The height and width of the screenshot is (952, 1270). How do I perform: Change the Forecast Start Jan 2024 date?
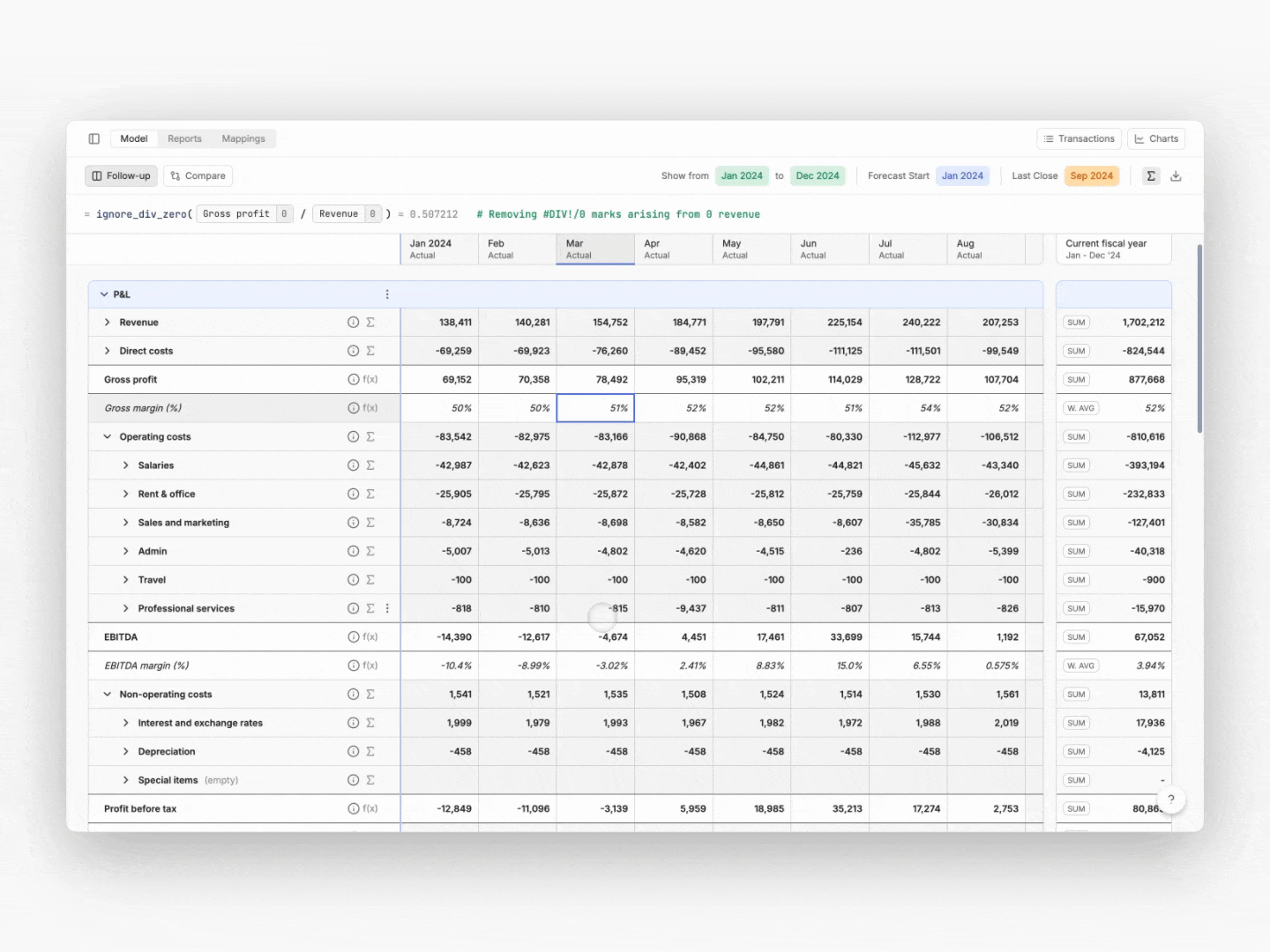click(x=962, y=175)
